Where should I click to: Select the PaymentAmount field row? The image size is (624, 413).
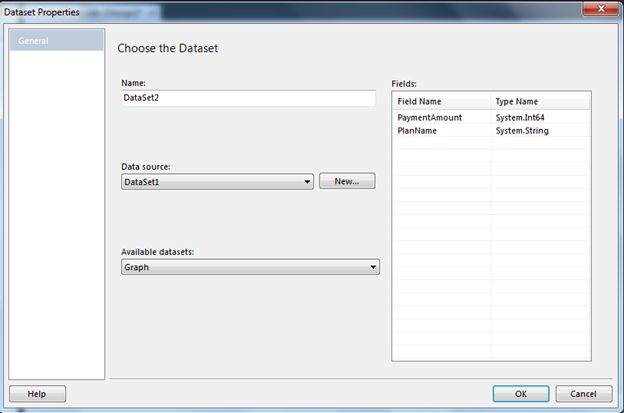(443, 117)
